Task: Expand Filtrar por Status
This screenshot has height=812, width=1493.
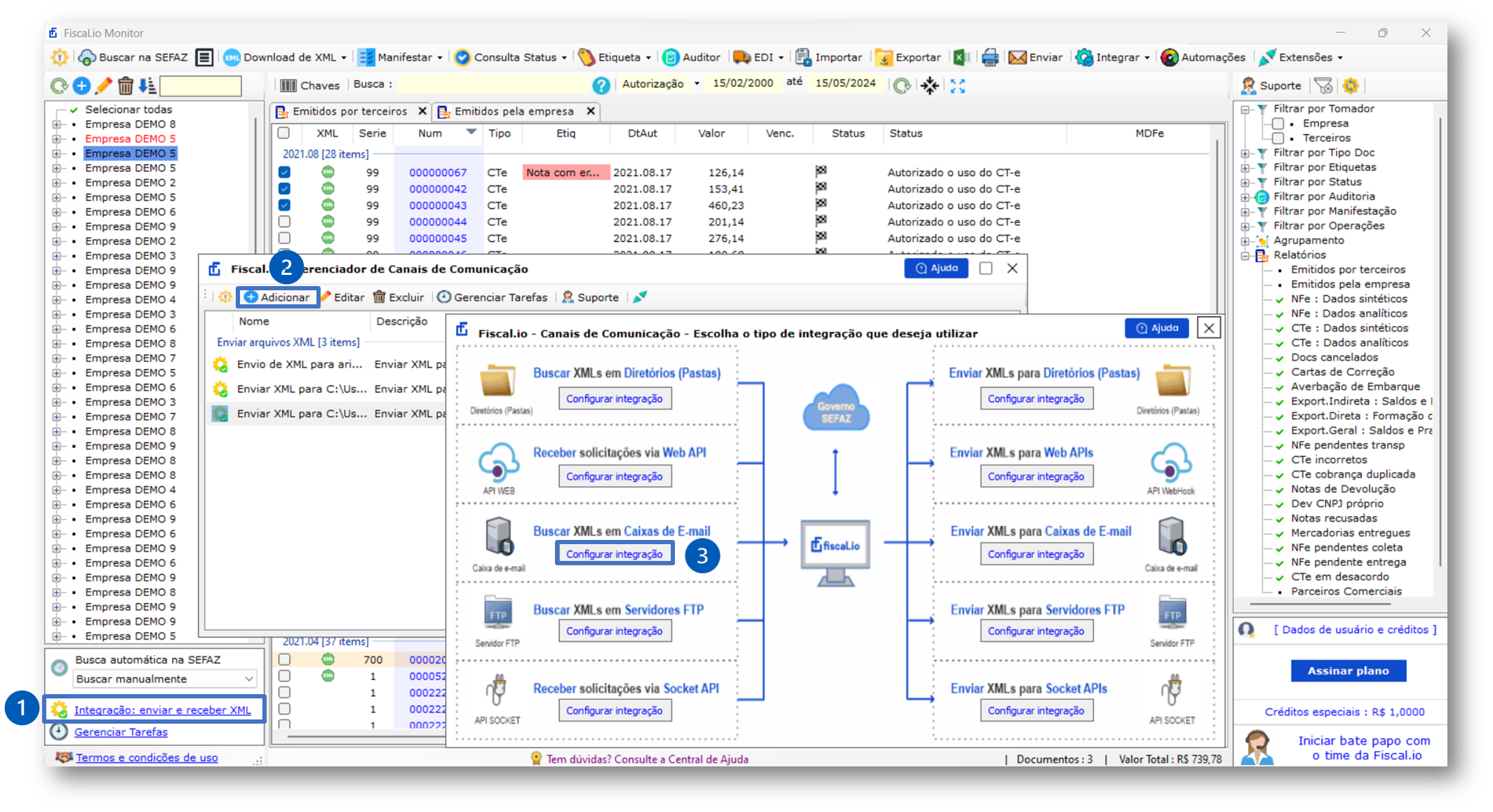Action: [x=1245, y=182]
